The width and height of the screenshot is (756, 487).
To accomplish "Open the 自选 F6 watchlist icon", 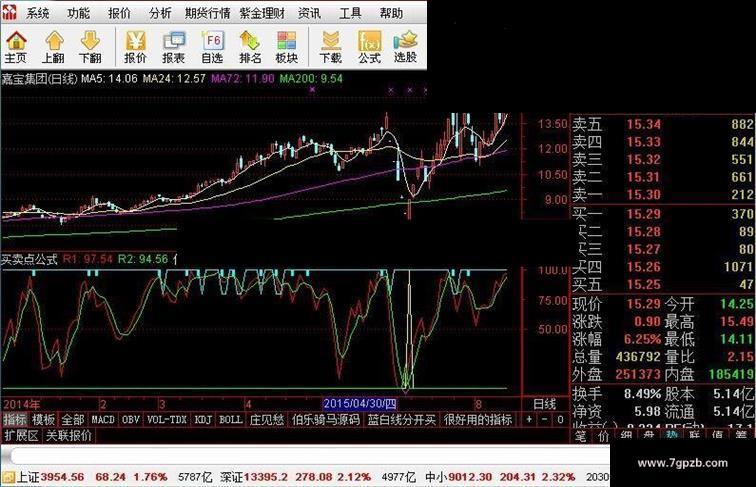I will [x=212, y=47].
